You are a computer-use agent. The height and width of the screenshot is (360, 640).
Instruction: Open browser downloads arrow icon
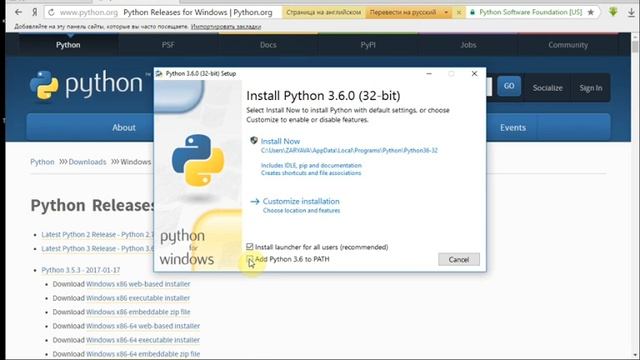point(631,13)
